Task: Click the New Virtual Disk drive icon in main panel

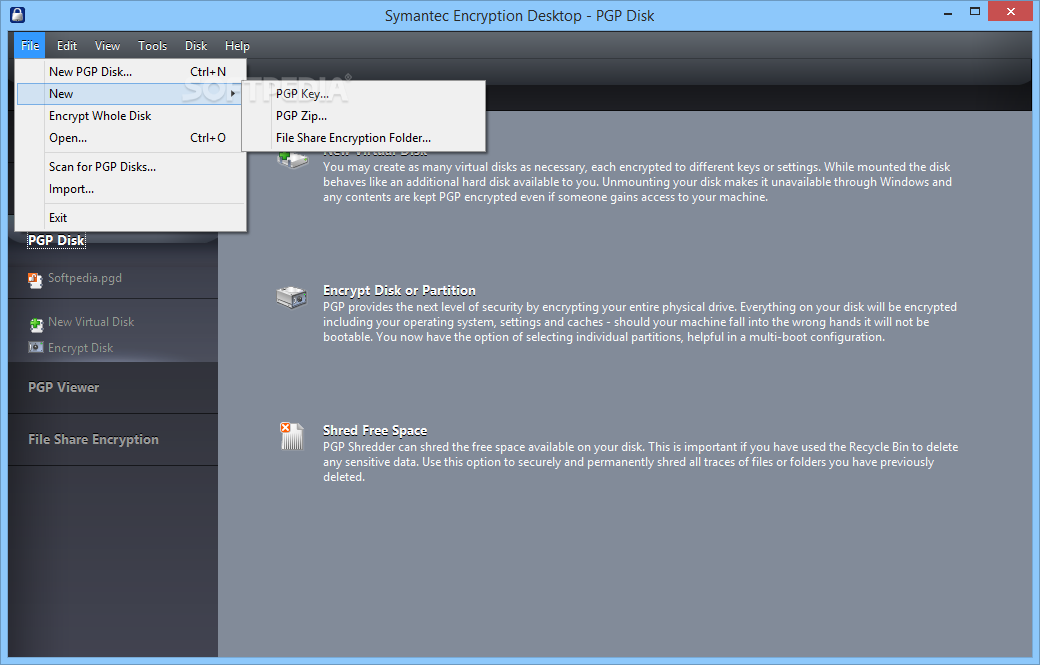Action: (293, 160)
